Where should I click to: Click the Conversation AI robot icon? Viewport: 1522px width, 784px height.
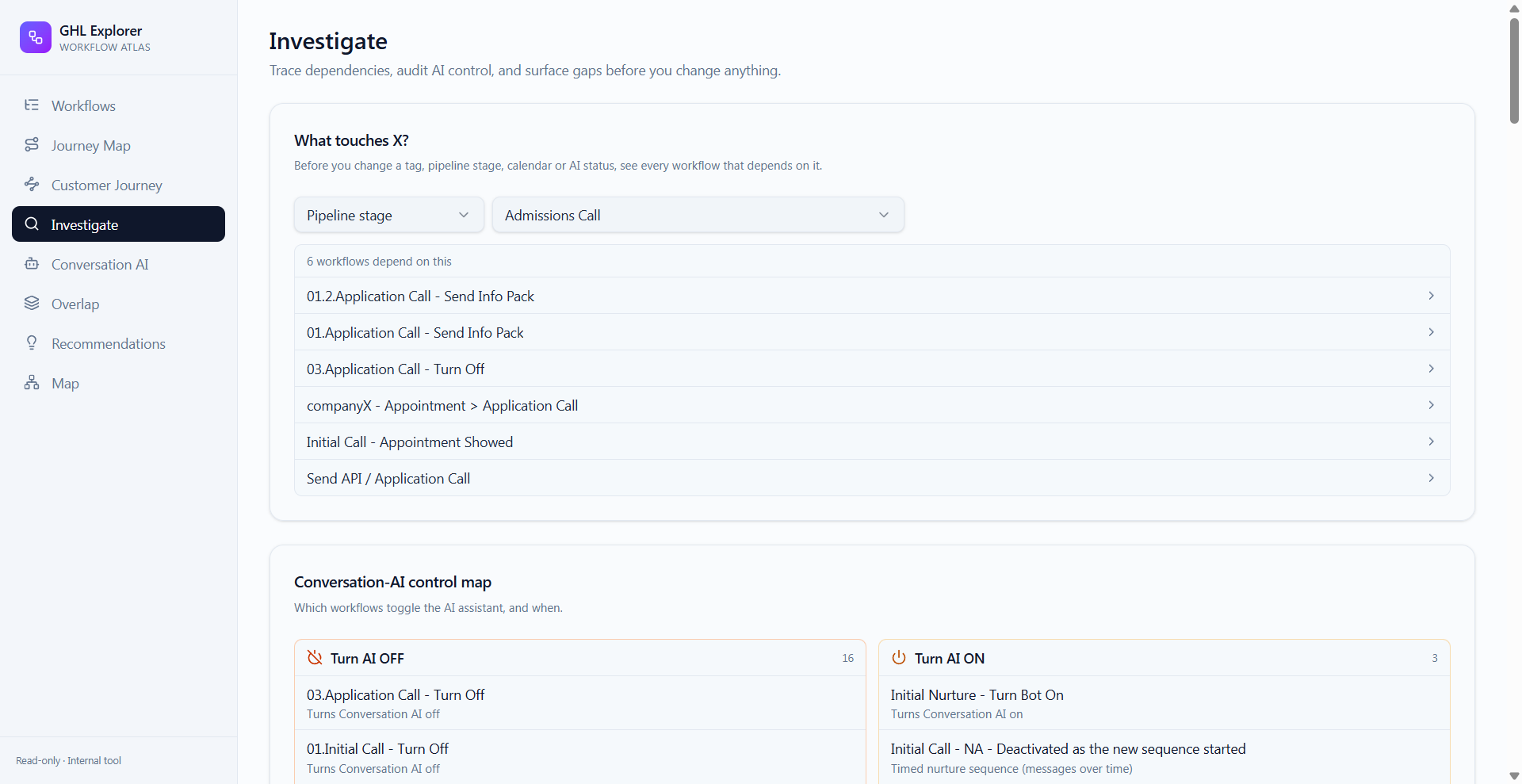(x=32, y=263)
